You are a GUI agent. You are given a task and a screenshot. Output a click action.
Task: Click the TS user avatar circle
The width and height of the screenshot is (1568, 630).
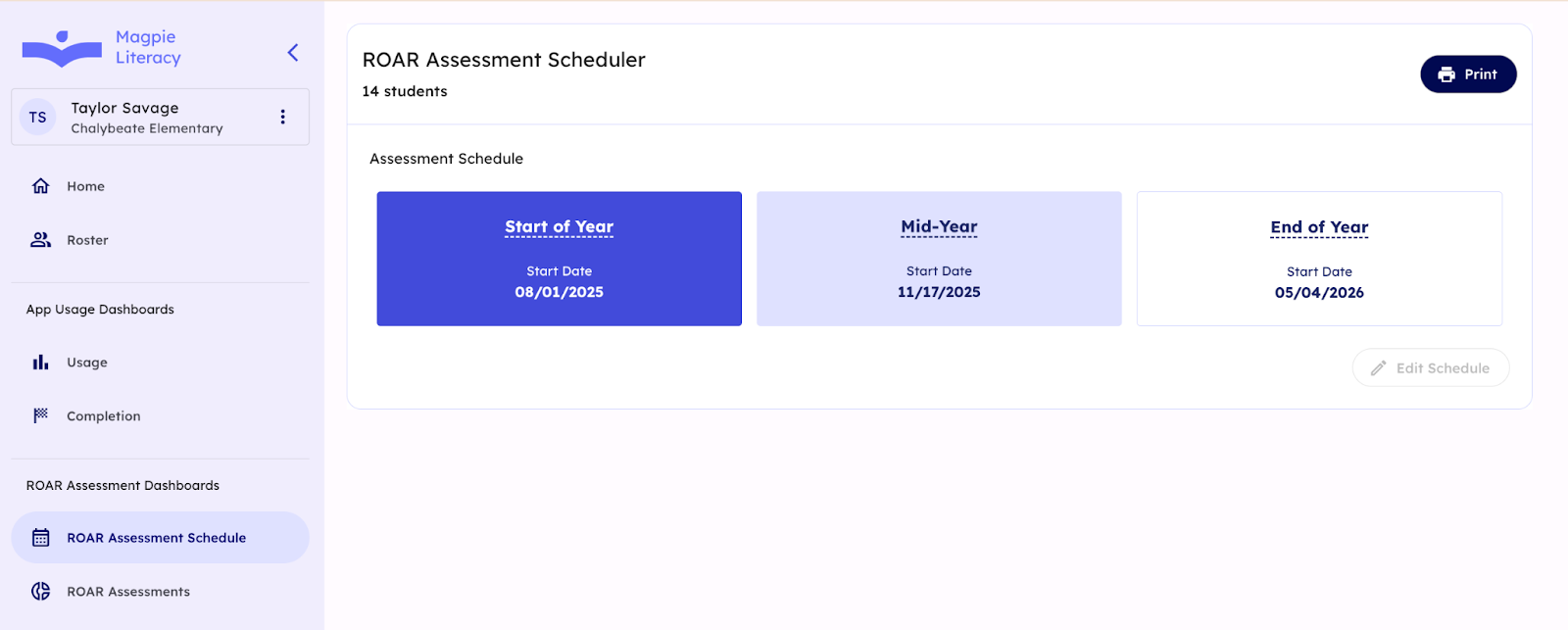pyautogui.click(x=38, y=118)
